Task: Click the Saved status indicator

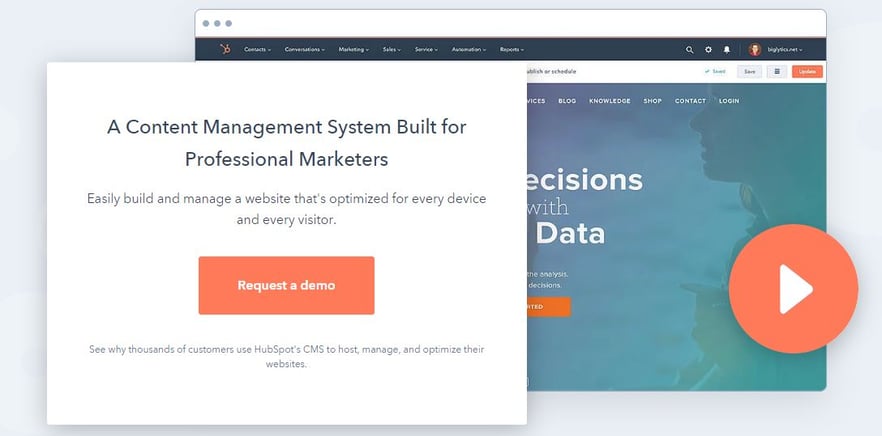Action: 715,71
